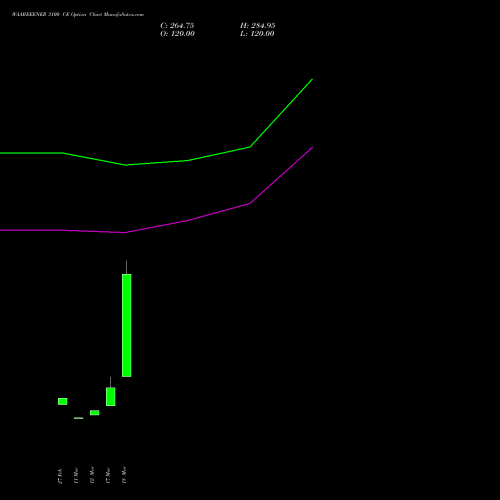Image resolution: width=500 pixels, height=500 pixels.
Task: Click the 12 Mar date label
Action: coord(92,475)
